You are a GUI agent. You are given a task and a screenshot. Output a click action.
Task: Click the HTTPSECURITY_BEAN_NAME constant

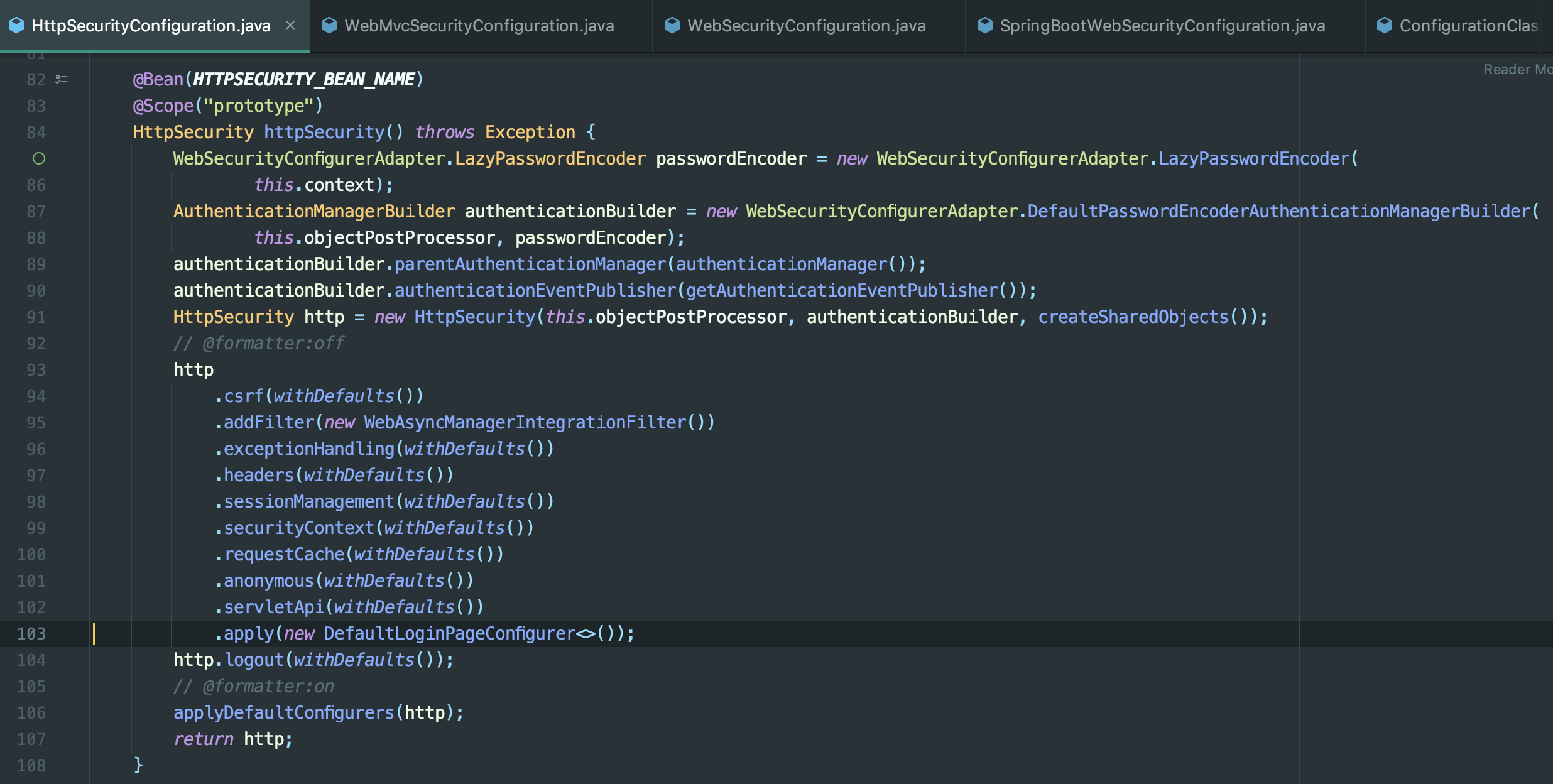[303, 80]
